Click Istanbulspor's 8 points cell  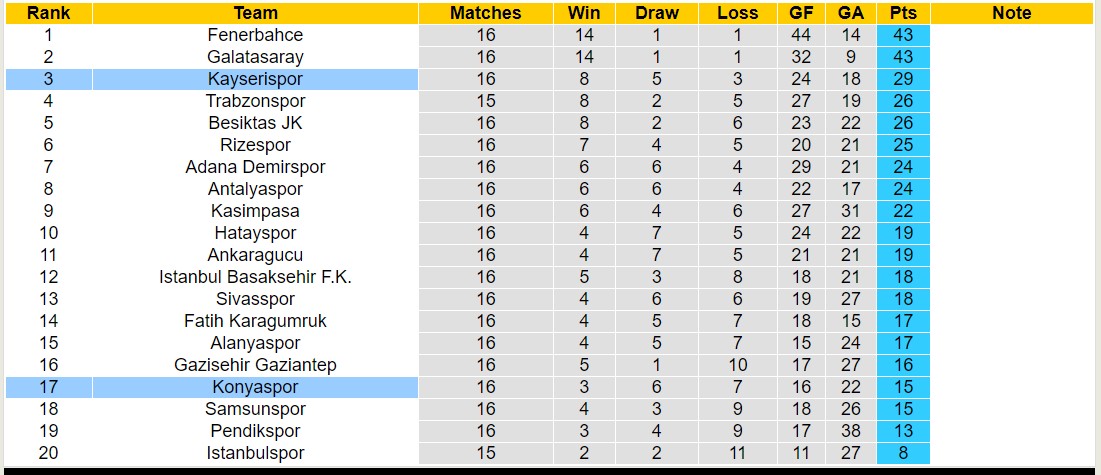pos(902,453)
